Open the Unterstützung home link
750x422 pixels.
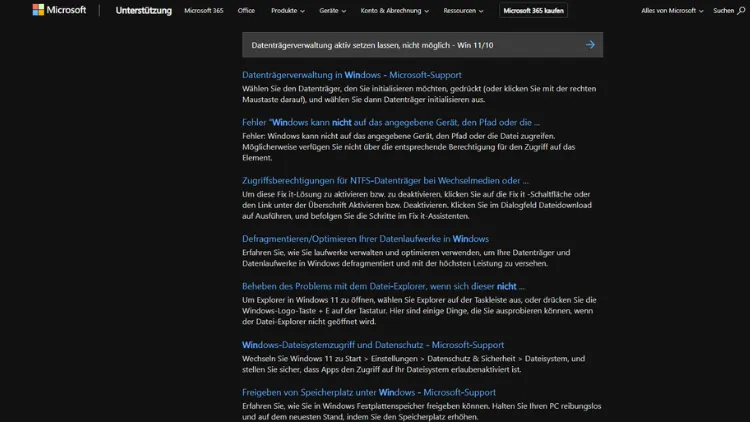pos(143,11)
